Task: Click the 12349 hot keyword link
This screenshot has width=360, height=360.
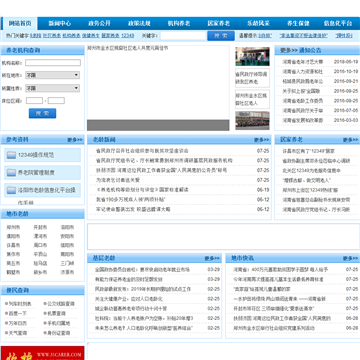Action: (128, 35)
